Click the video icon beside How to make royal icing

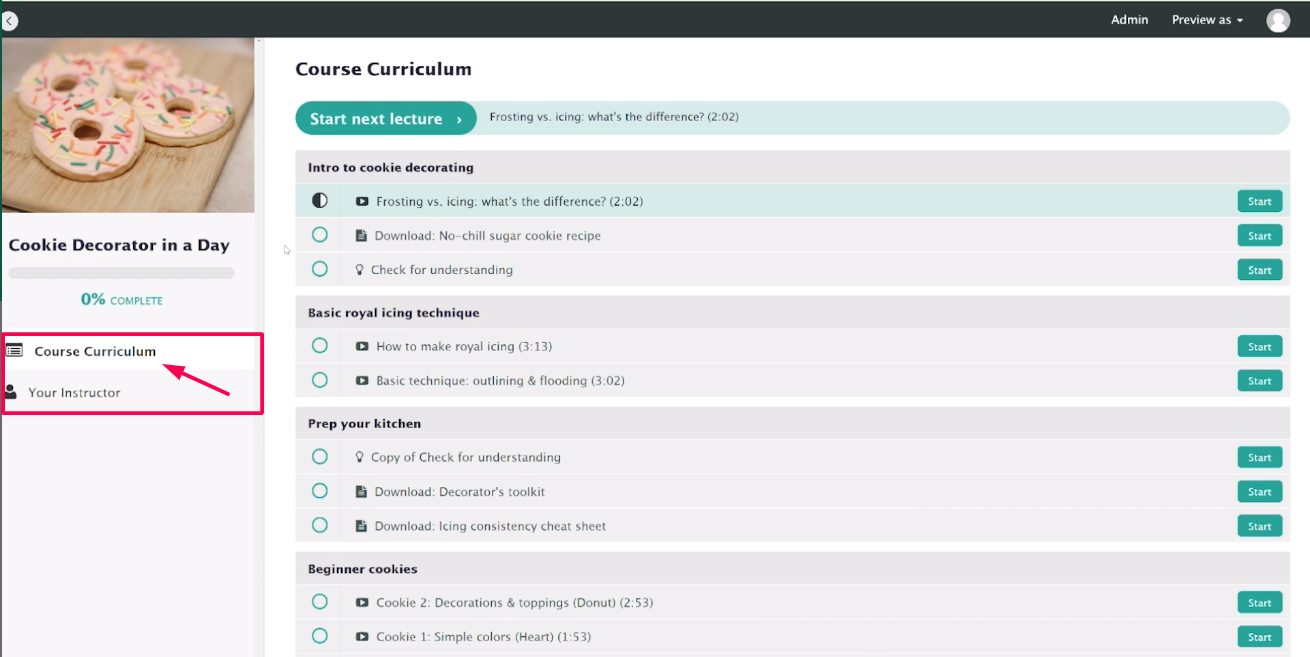pyautogui.click(x=361, y=346)
